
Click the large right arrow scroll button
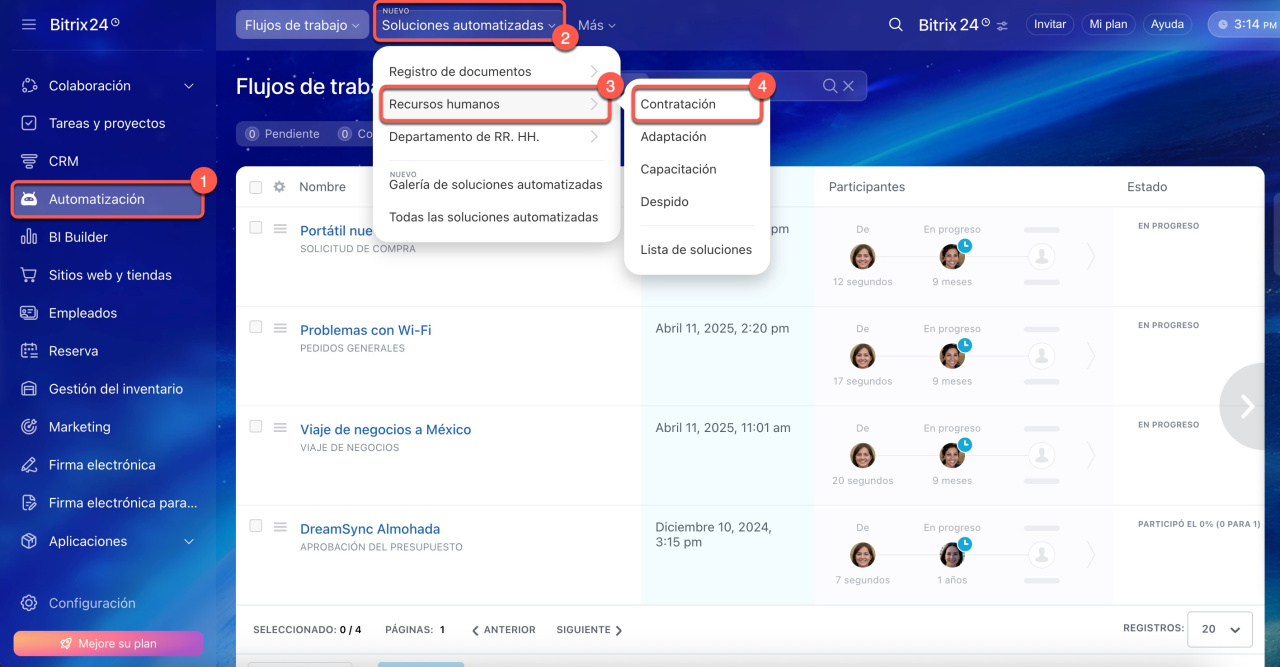point(1247,405)
